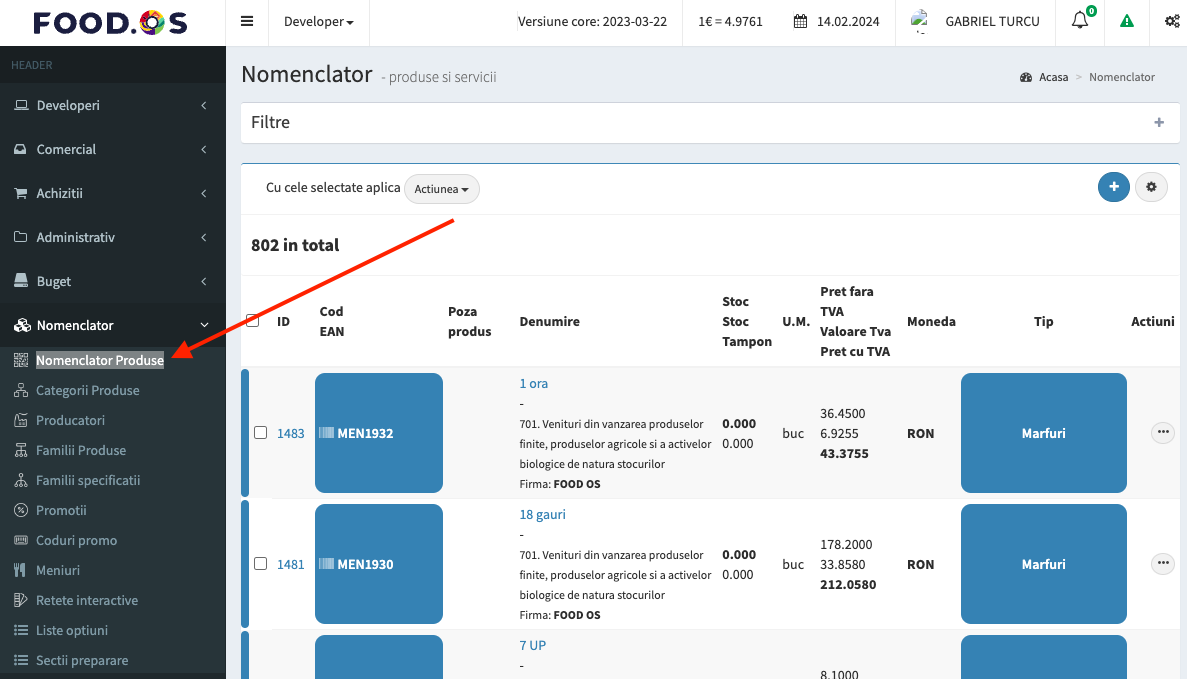
Task: Click the Producatori icon in sidebar
Action: [20, 420]
